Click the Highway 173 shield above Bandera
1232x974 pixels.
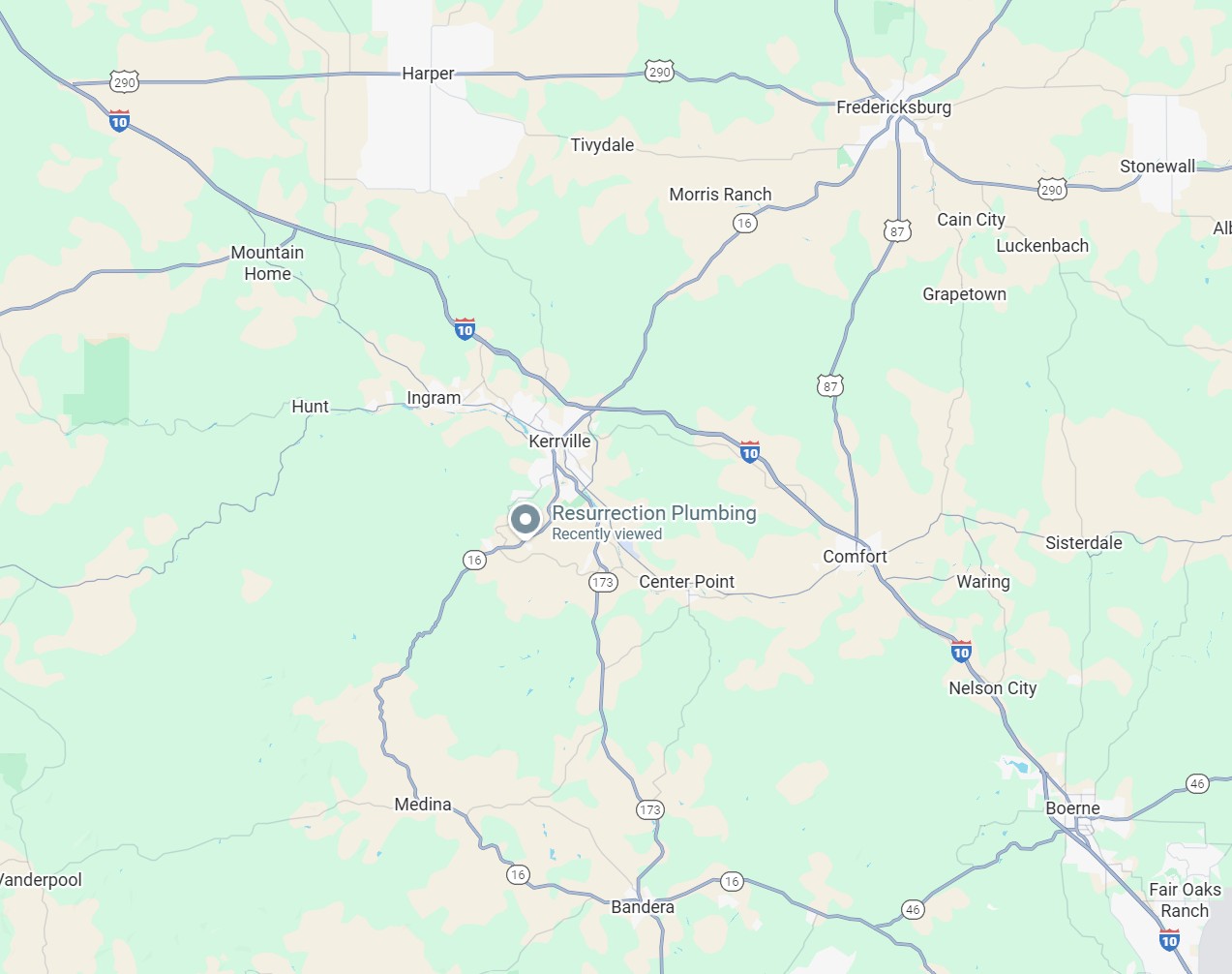point(650,809)
